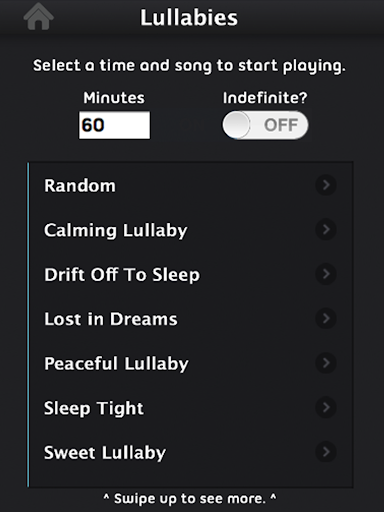Click the Swipe up to see more hint
This screenshot has height=512, width=384.
click(190, 499)
